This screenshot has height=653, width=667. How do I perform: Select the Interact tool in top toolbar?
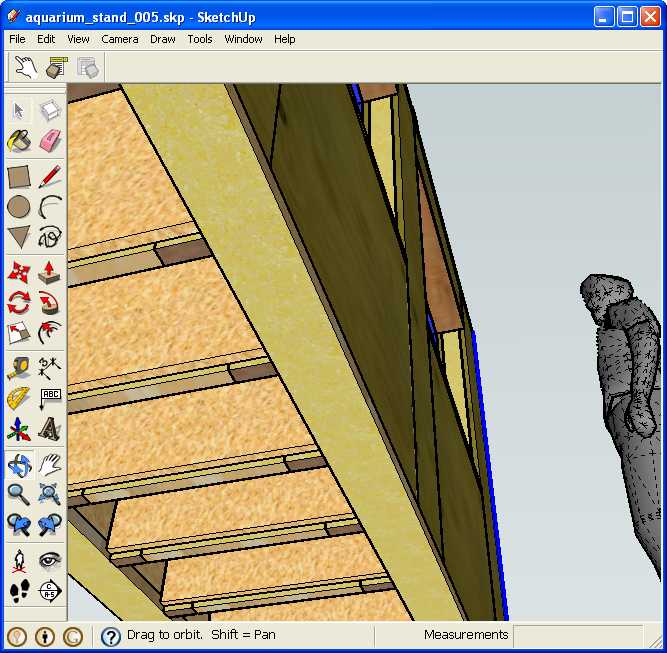click(26, 67)
